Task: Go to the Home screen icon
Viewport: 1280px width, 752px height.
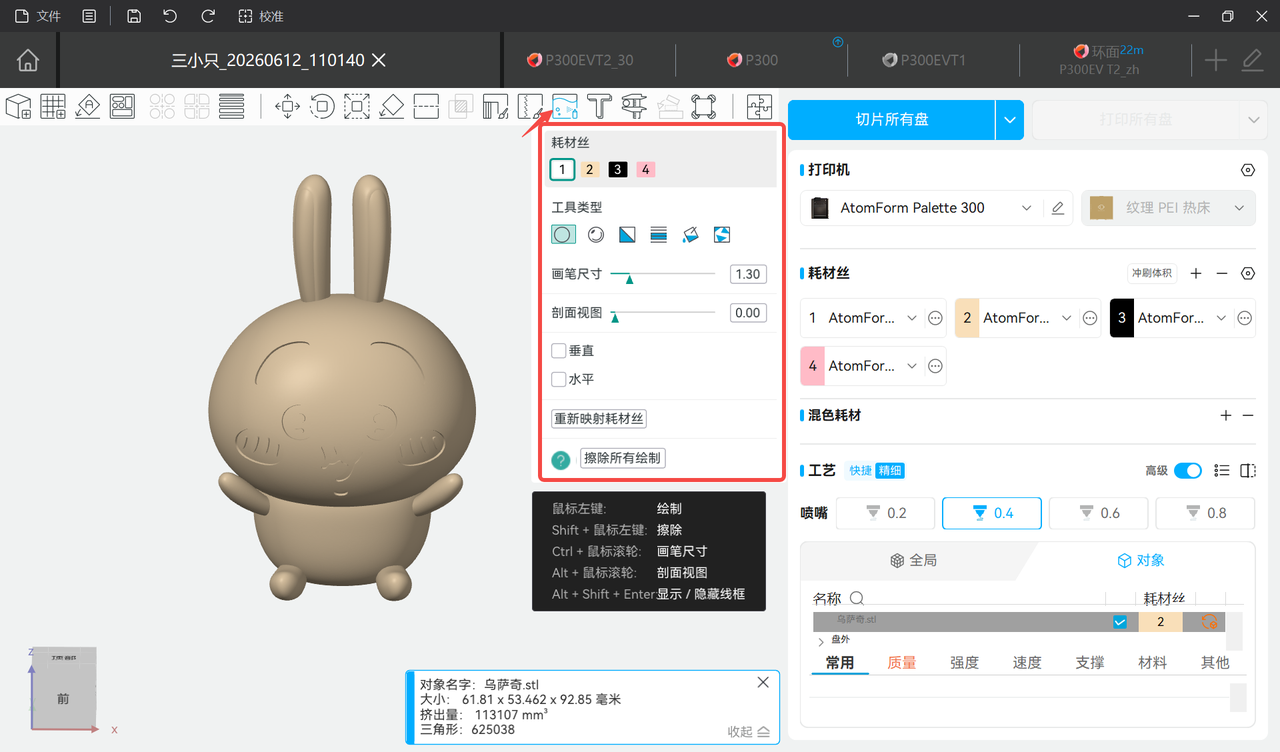Action: [x=28, y=60]
